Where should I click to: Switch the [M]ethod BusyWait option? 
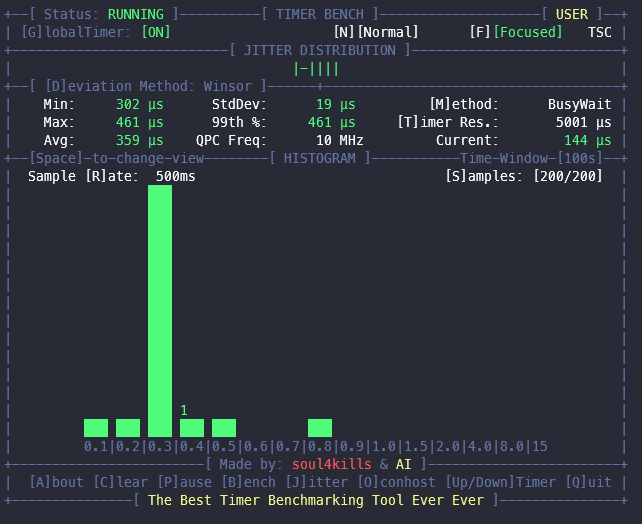pos(520,104)
